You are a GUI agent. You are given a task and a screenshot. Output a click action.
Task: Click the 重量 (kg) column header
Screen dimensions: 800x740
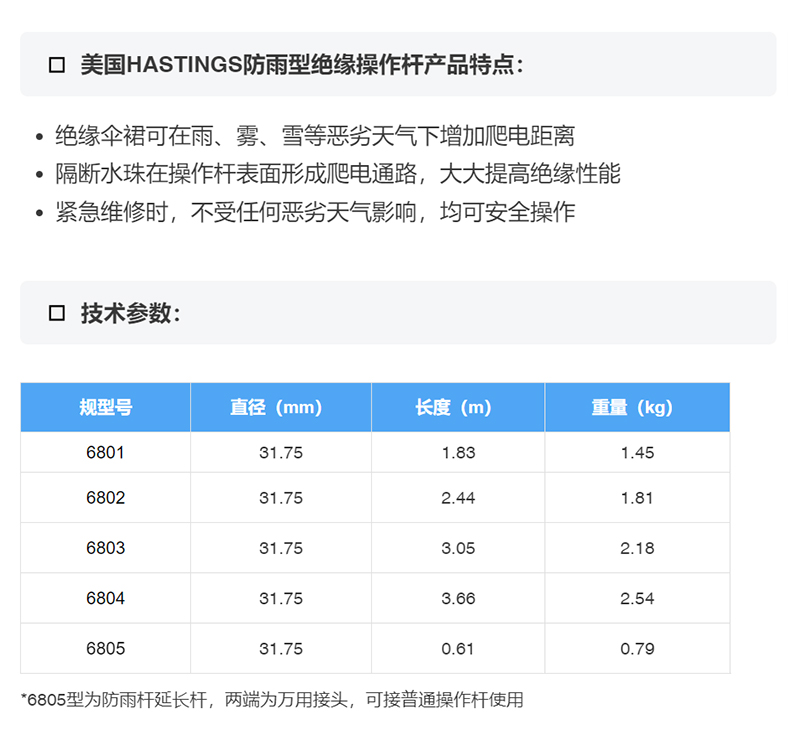632,407
